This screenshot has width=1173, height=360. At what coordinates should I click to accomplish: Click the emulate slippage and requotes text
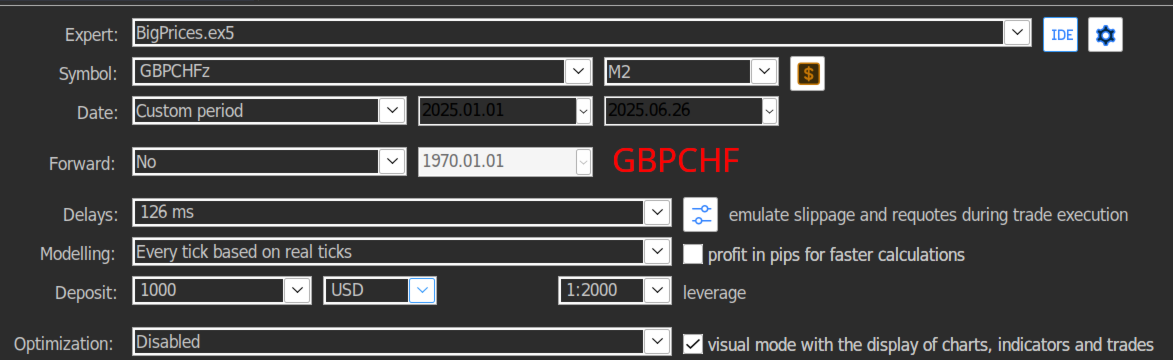pos(928,215)
